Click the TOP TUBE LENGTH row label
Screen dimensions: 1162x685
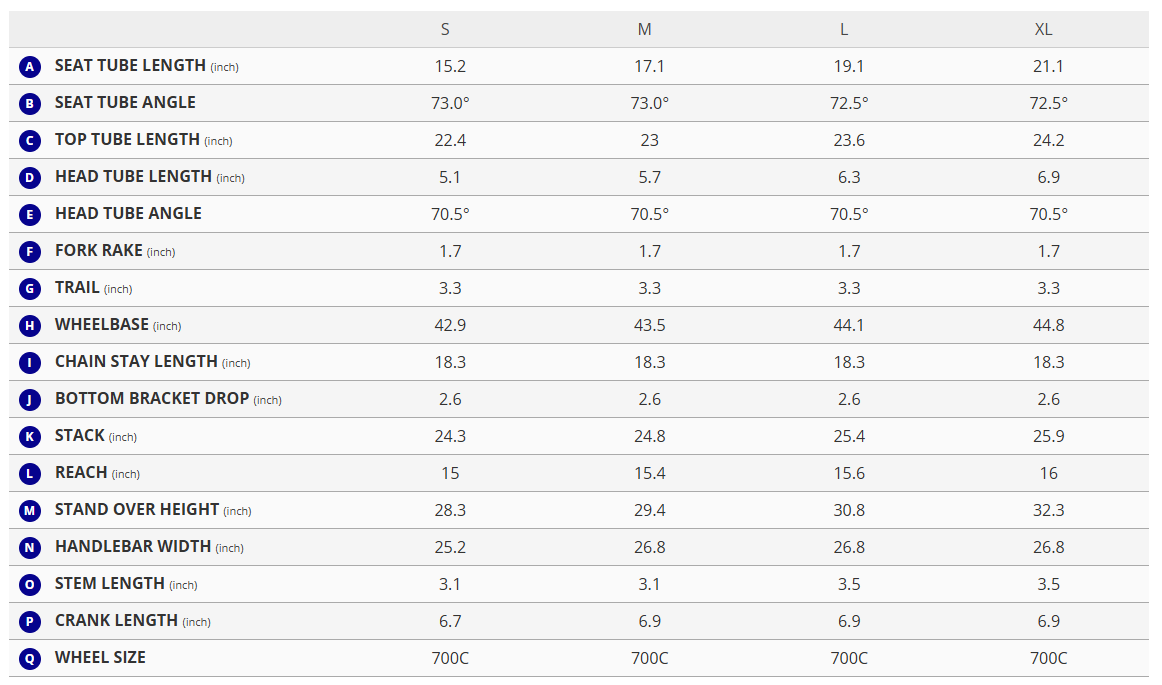(127, 140)
